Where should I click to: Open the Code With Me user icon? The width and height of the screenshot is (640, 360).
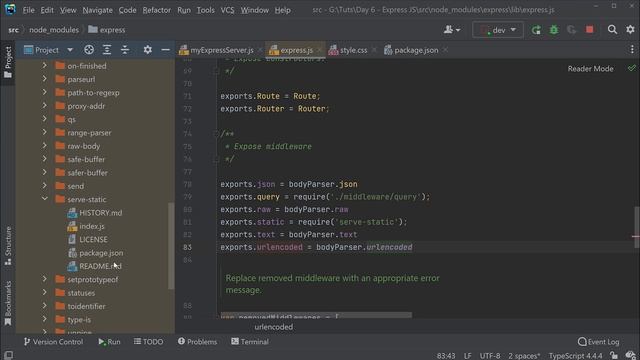(x=452, y=29)
